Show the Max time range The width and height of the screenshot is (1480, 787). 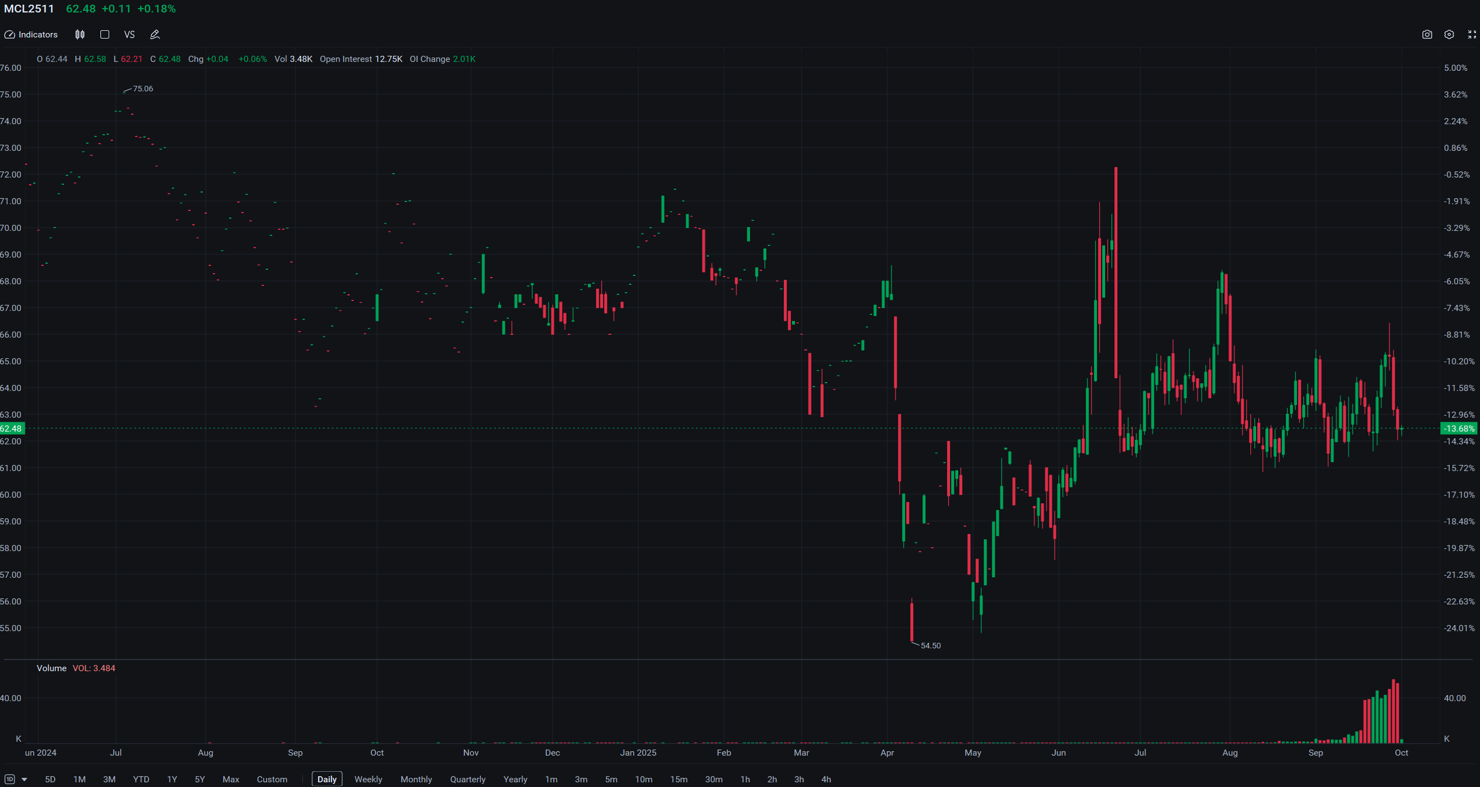coord(231,779)
